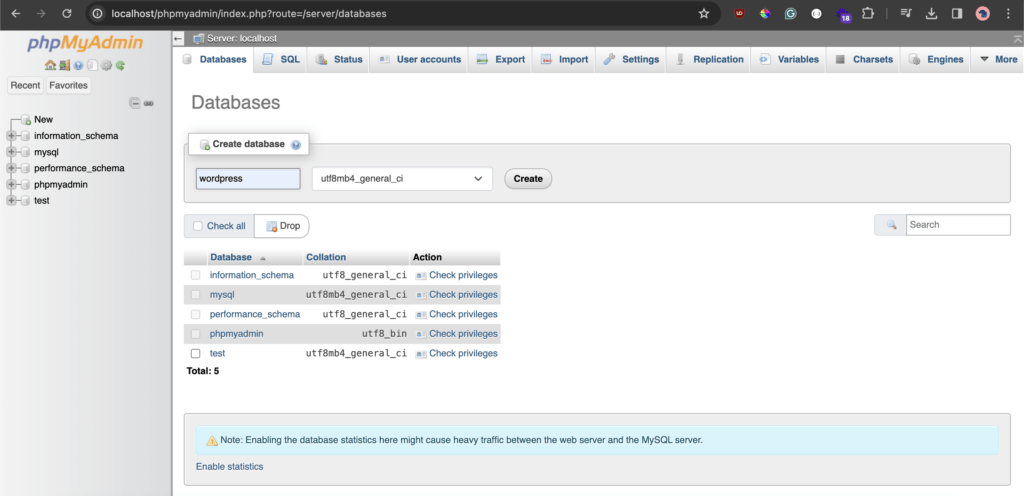Toggle browser side panel icon
1024x496 pixels.
[x=957, y=13]
